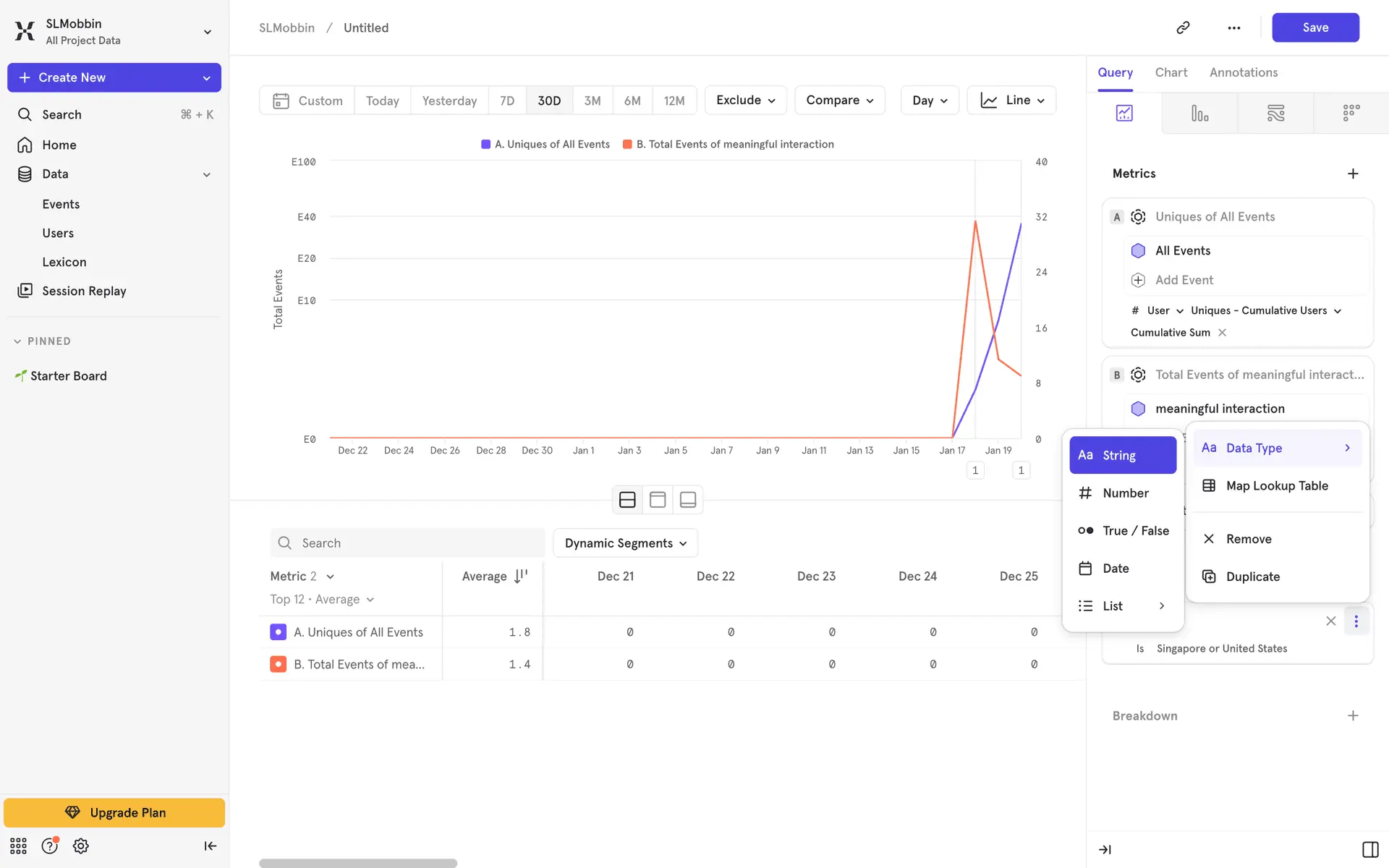The image size is (1389, 868).
Task: Switch to split chart and table layout
Action: 627,500
